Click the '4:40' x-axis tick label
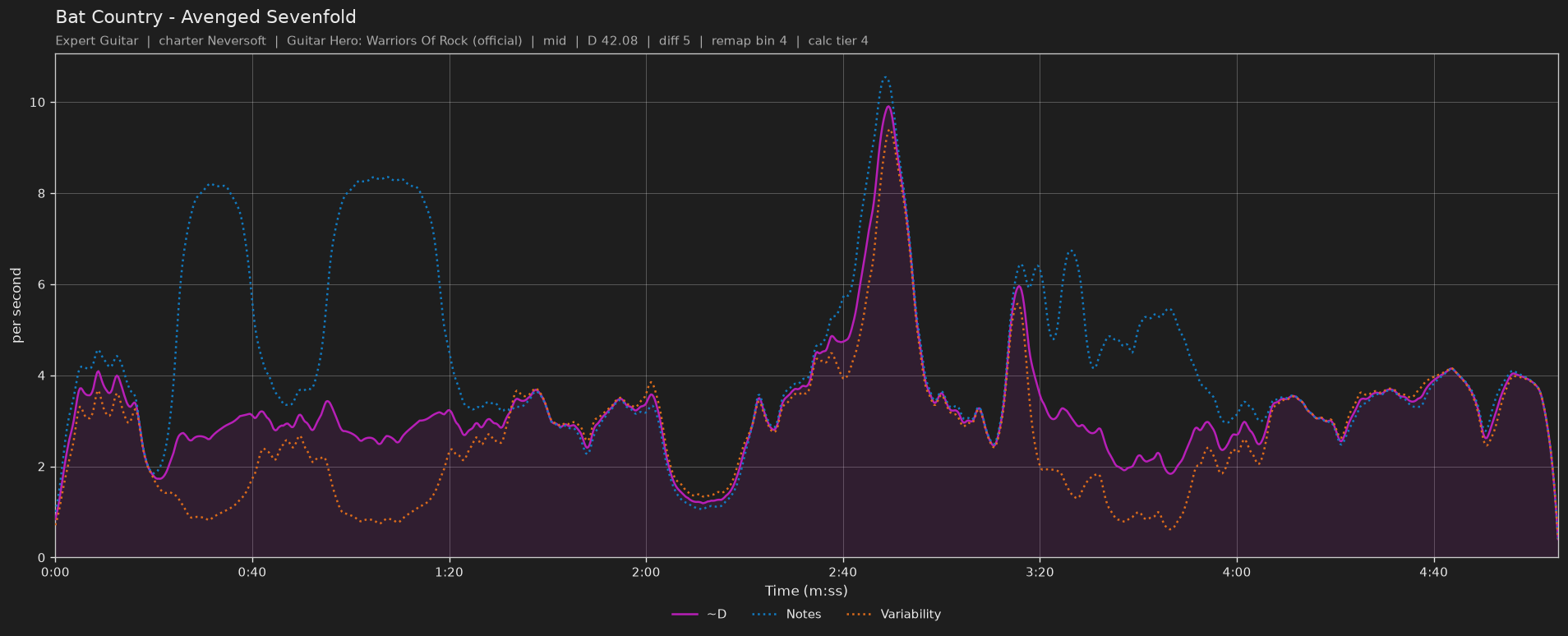The height and width of the screenshot is (636, 1568). 1433,572
